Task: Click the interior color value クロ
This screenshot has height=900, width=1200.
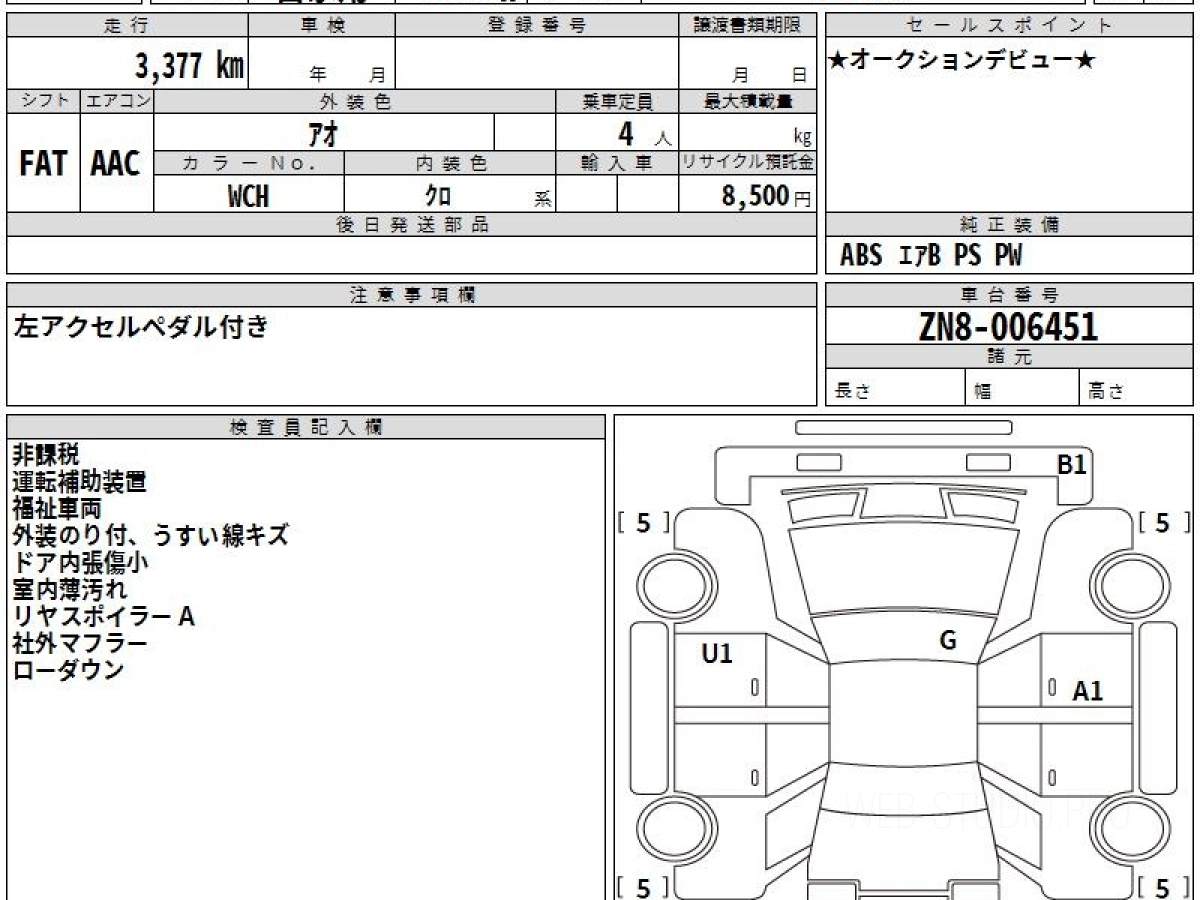Action: tap(438, 196)
